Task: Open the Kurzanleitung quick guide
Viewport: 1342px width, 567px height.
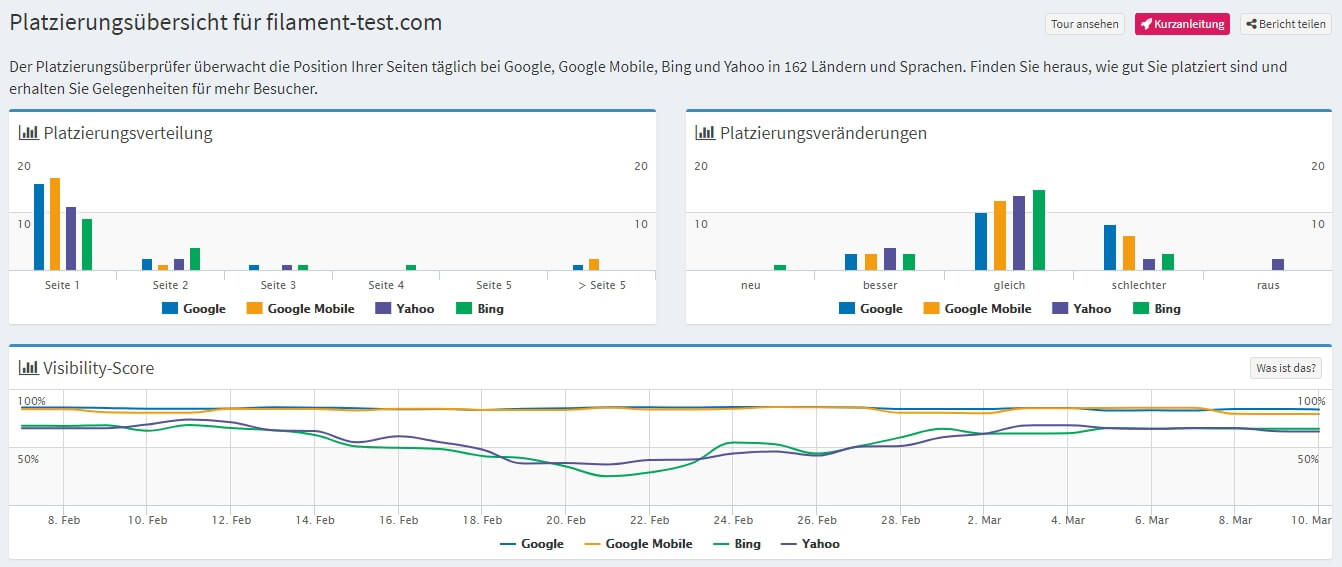Action: click(1181, 24)
